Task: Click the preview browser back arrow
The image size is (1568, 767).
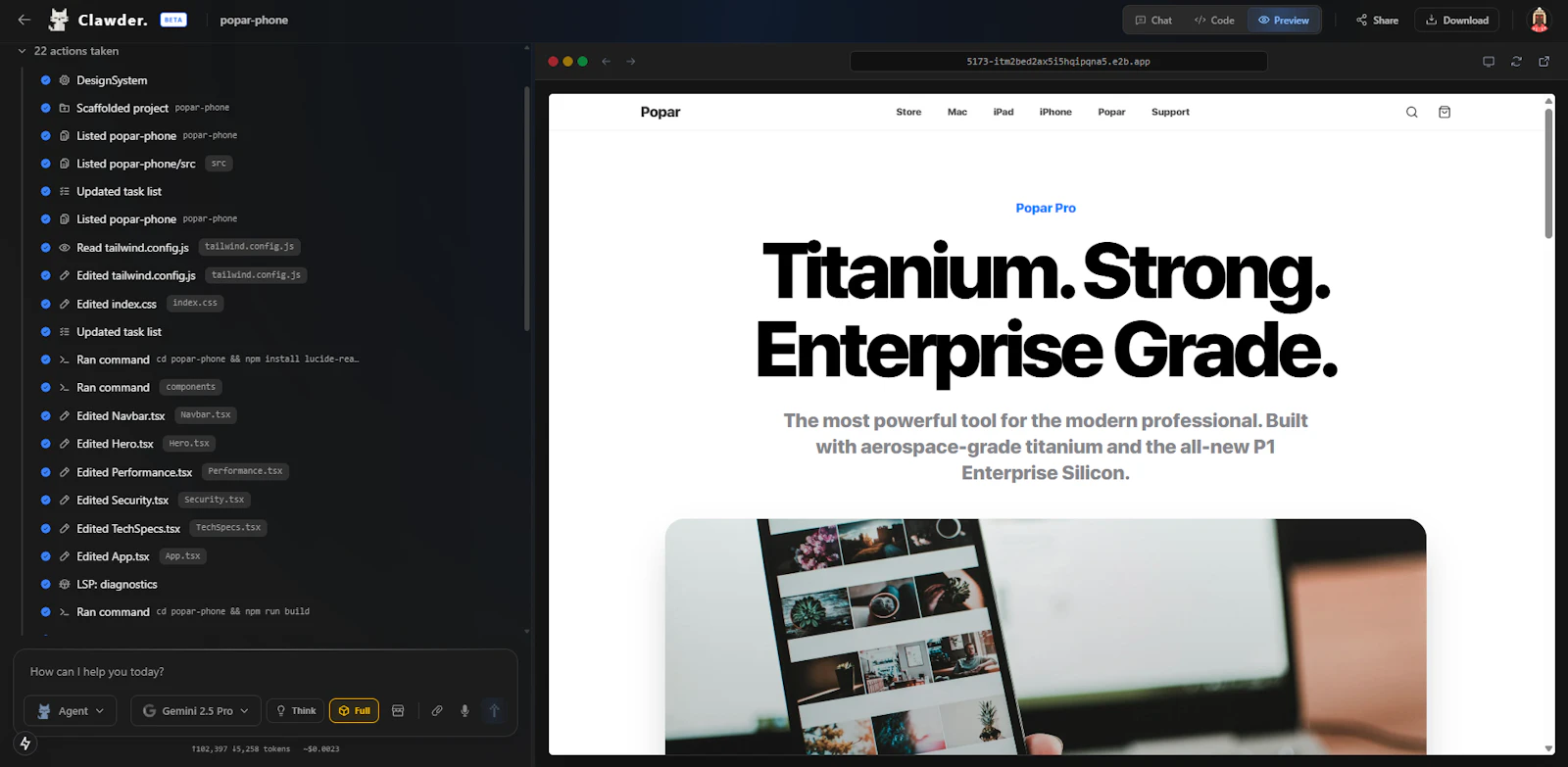Action: pyautogui.click(x=607, y=62)
